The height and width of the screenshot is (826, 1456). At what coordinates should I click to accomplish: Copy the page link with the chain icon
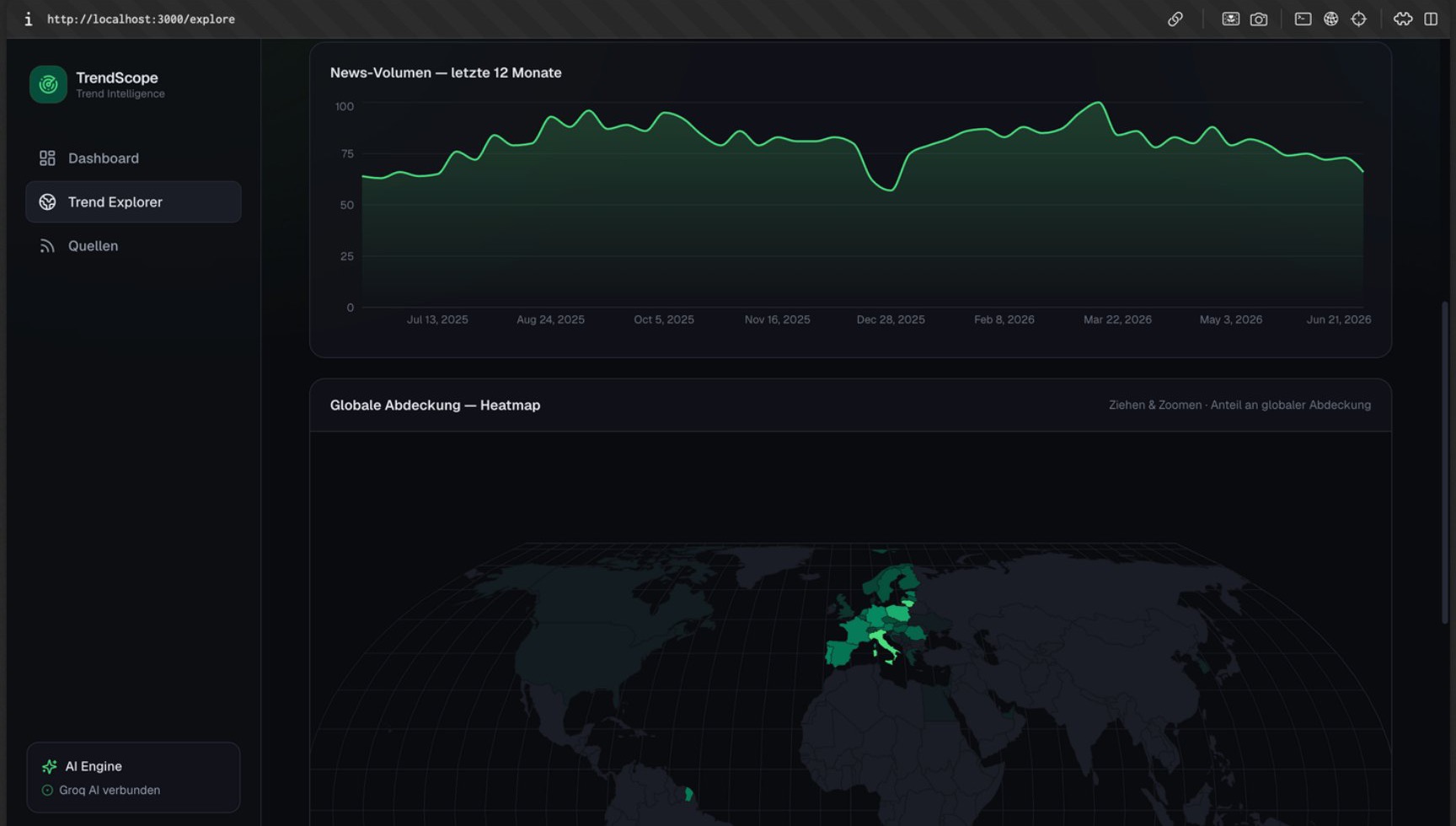(x=1175, y=19)
